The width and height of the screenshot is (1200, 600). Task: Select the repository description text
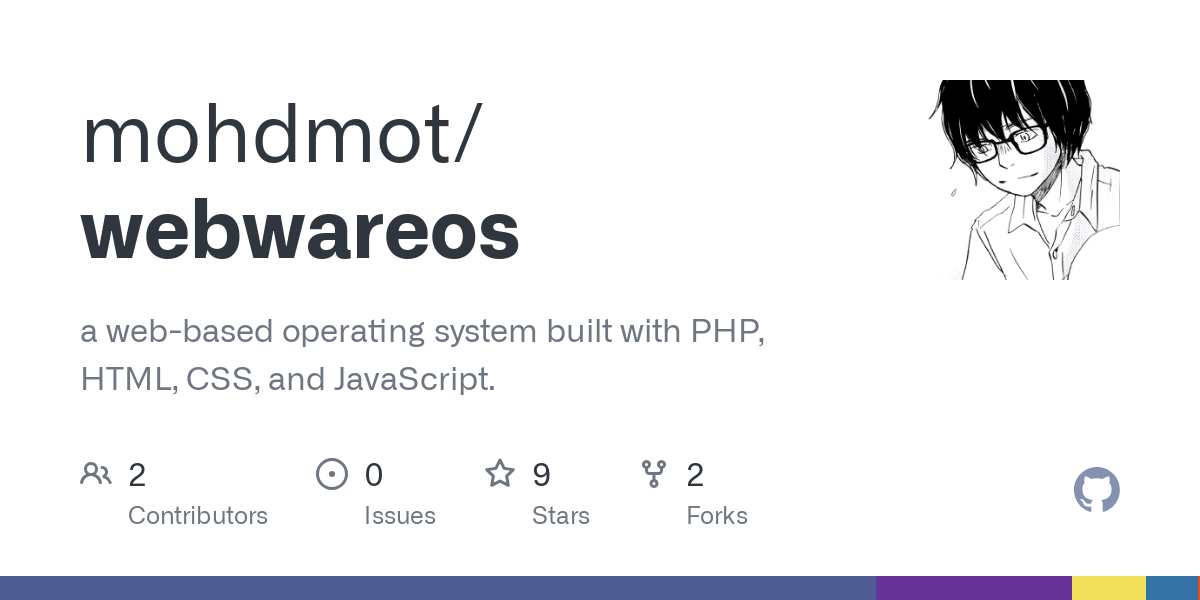click(x=422, y=355)
